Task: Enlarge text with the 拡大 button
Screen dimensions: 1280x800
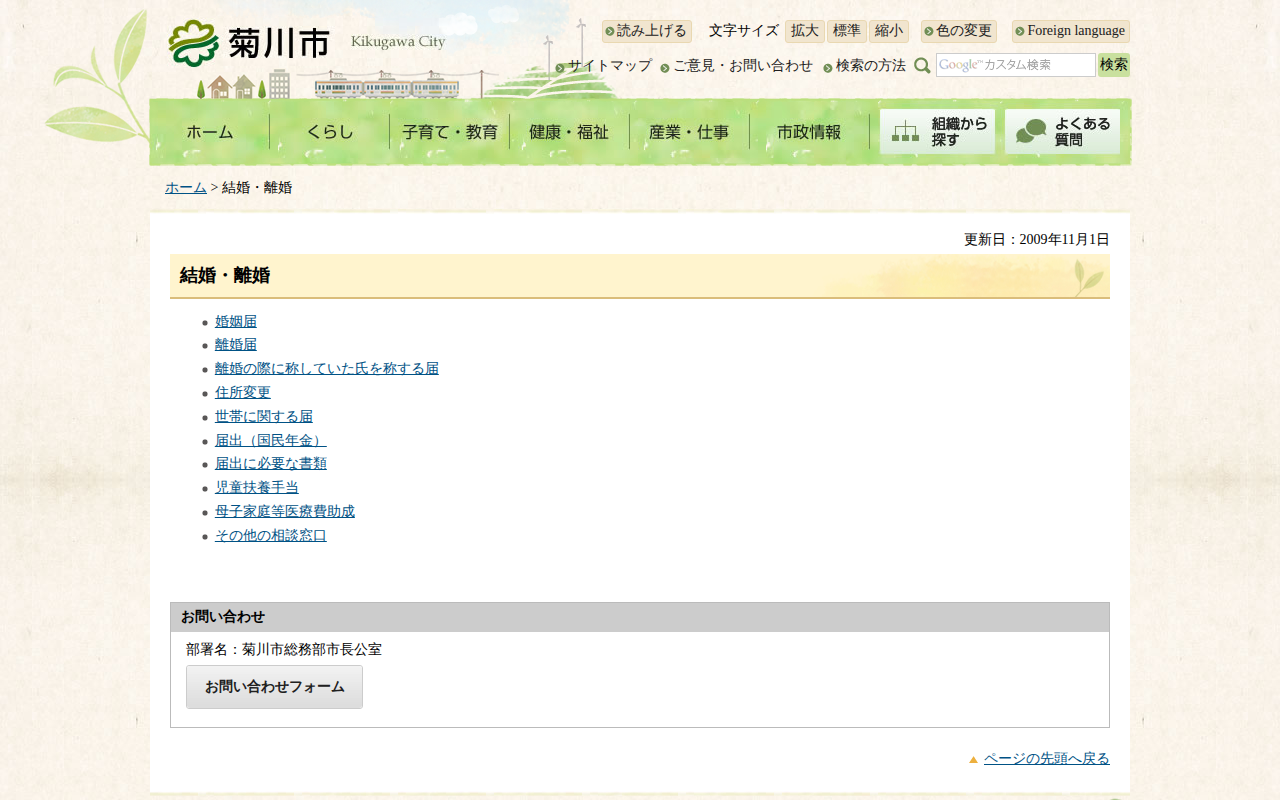Action: click(x=804, y=31)
